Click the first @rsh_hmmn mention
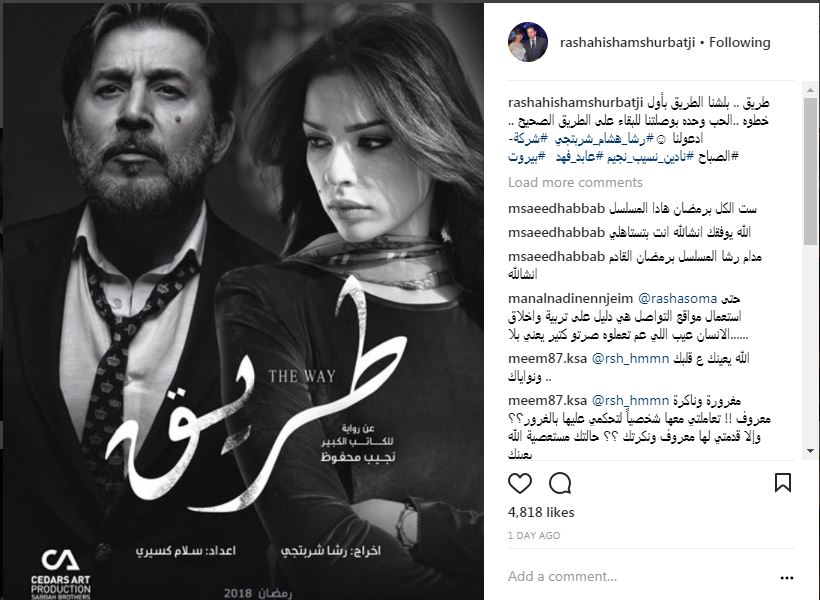Viewport: 820px width, 600px height. [x=630, y=358]
